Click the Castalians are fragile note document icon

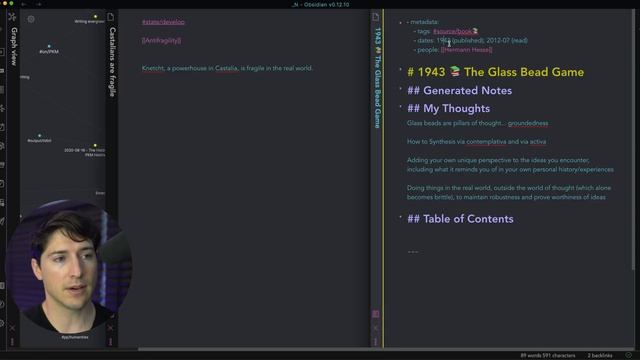[x=111, y=17]
